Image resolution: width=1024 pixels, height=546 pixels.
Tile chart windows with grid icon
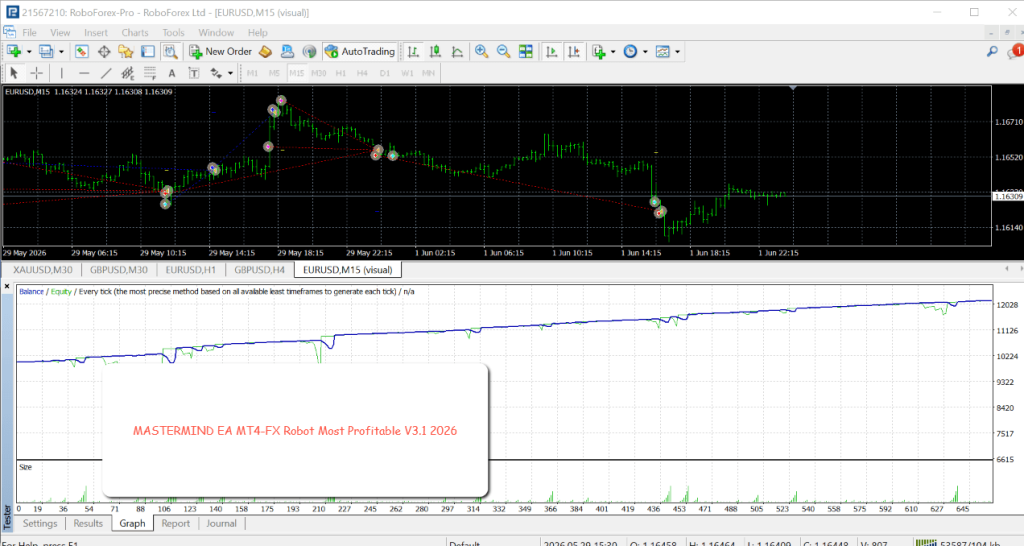[x=526, y=52]
